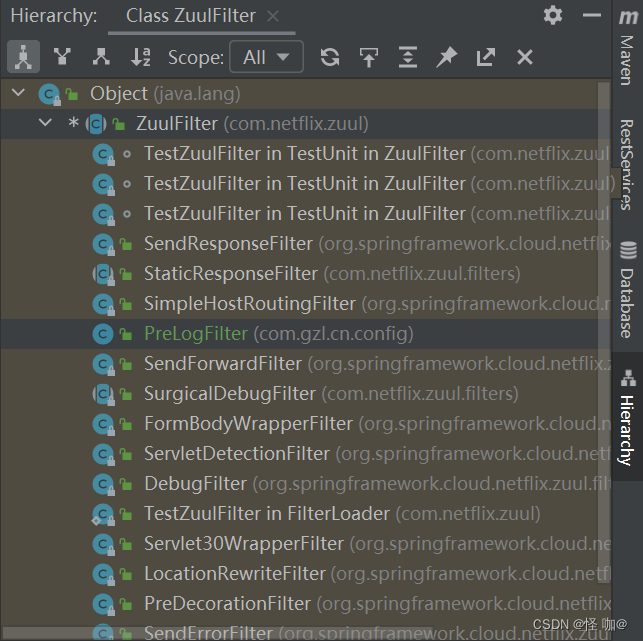The image size is (643, 641).
Task: Close the hierarchy toolbar X button
Action: coord(524,57)
